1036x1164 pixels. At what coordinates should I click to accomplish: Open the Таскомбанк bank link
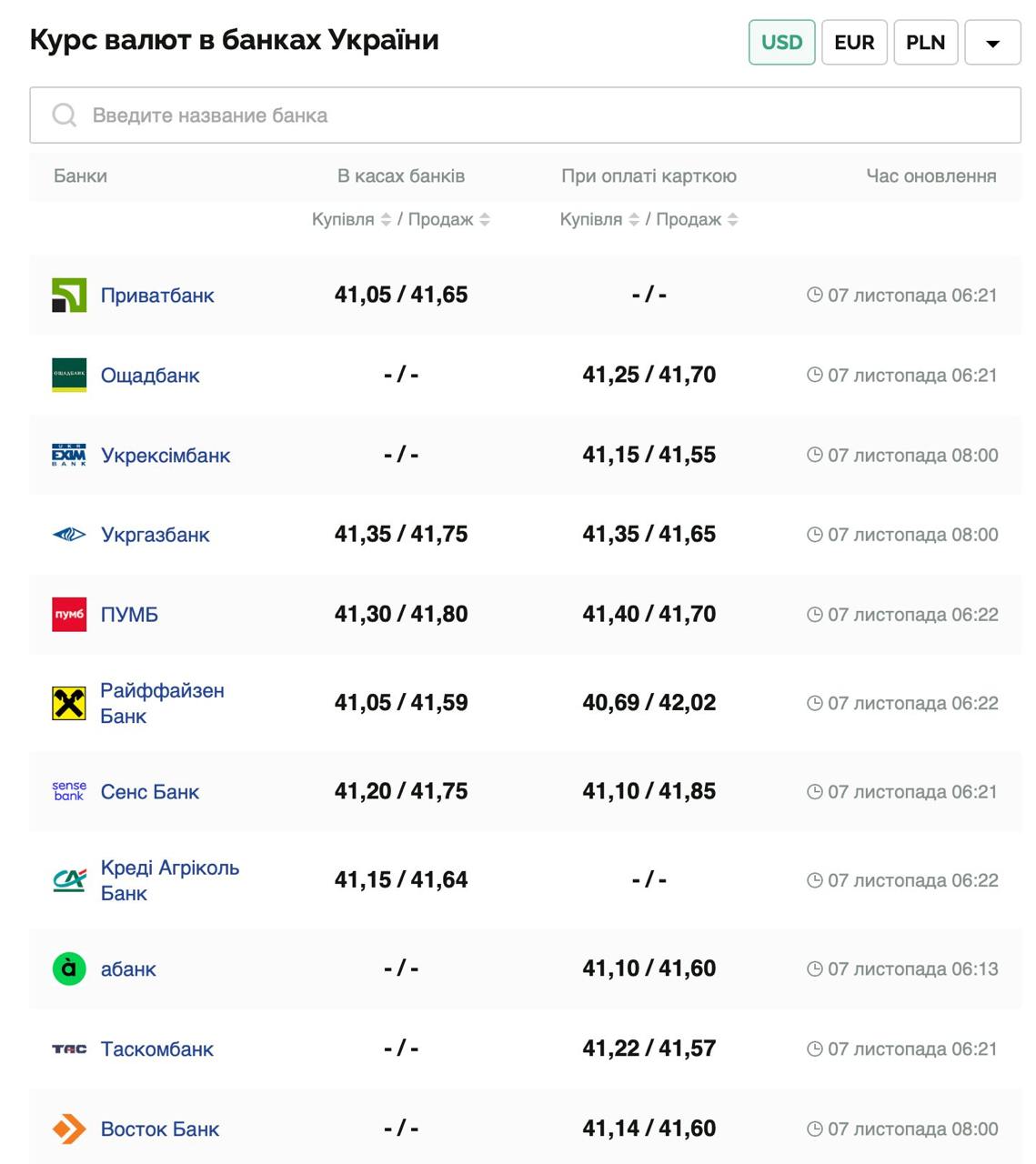coord(157,1049)
